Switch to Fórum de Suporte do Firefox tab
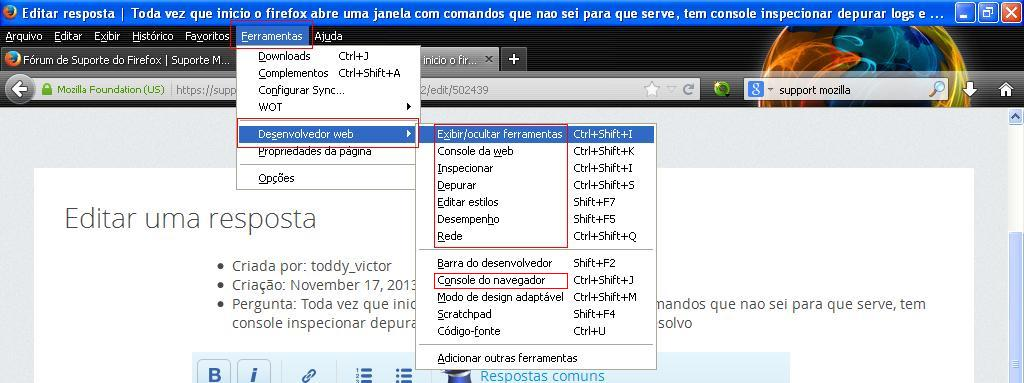The width and height of the screenshot is (1024, 383). click(118, 59)
